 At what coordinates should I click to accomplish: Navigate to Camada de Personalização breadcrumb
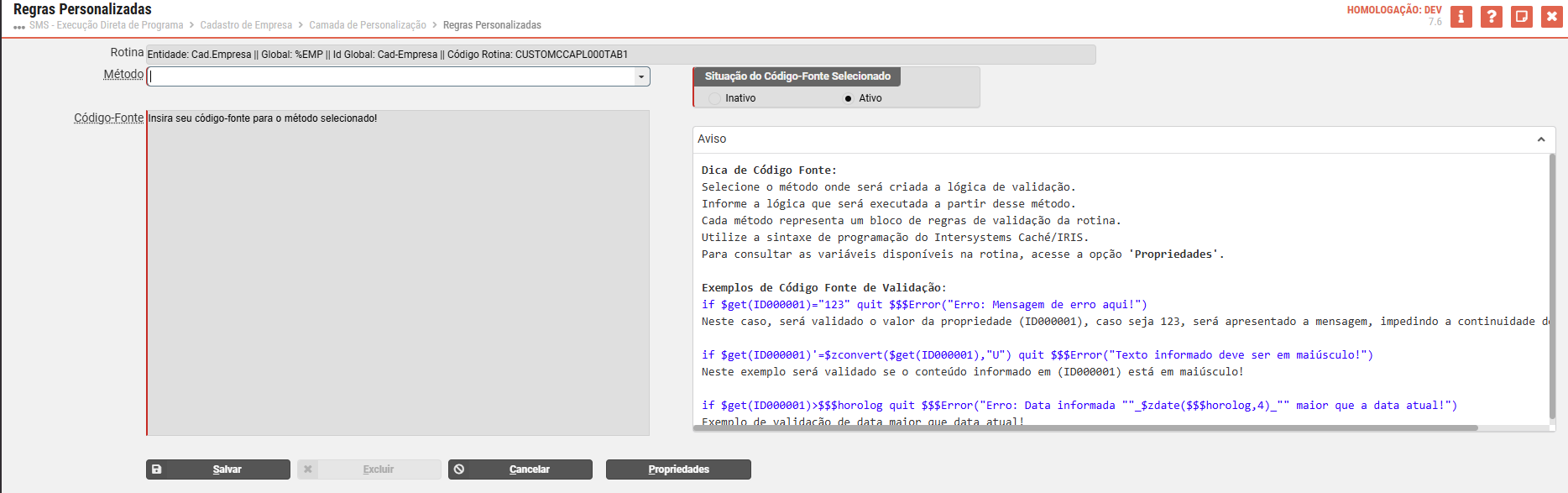(x=368, y=25)
